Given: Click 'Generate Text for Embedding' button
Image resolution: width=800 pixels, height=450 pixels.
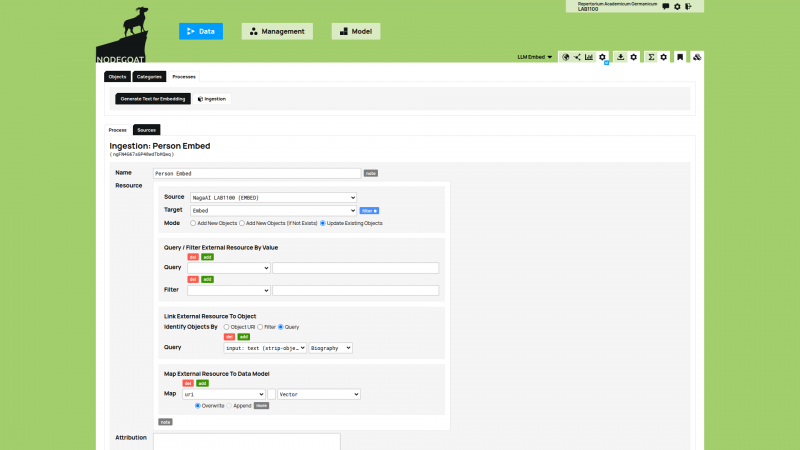Looking at the screenshot, I should tap(152, 99).
